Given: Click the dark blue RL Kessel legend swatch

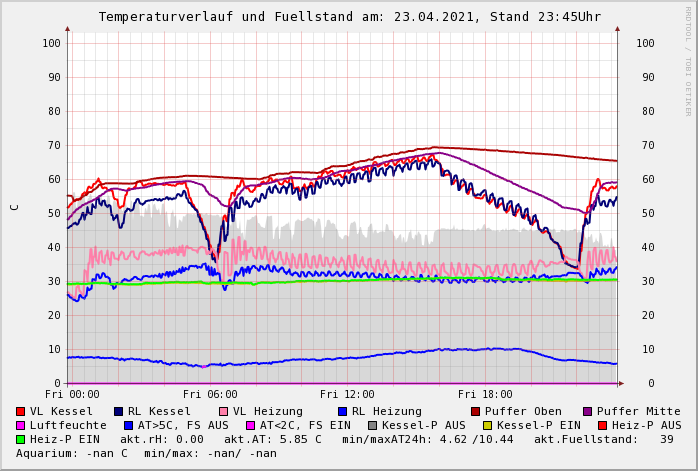Looking at the screenshot, I should coord(119,412).
